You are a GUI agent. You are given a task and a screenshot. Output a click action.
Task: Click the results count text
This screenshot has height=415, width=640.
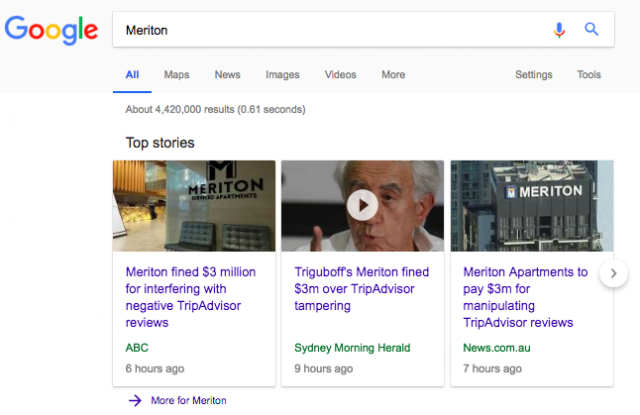[x=215, y=109]
